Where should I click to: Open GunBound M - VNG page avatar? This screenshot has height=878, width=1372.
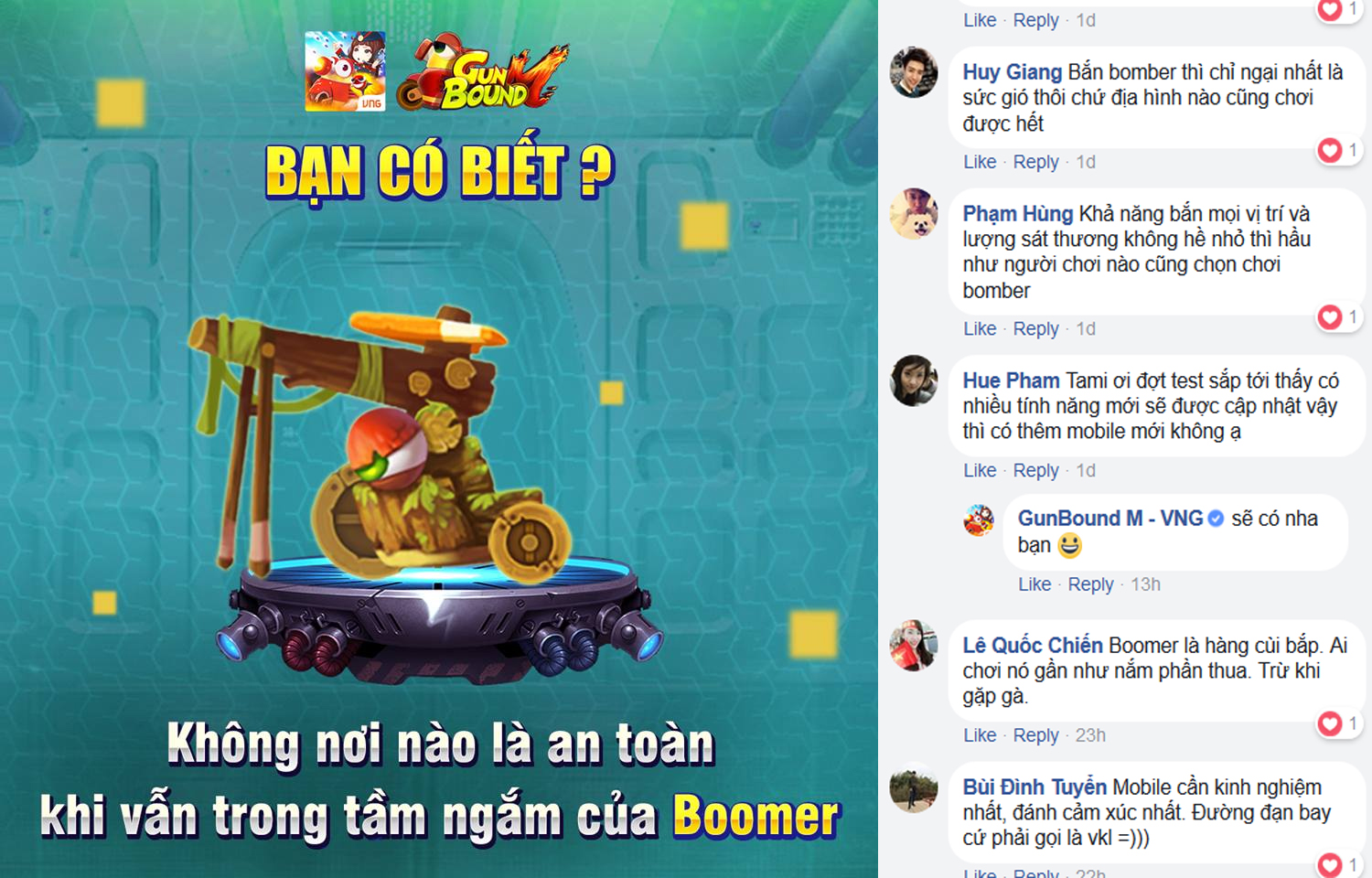tap(979, 520)
